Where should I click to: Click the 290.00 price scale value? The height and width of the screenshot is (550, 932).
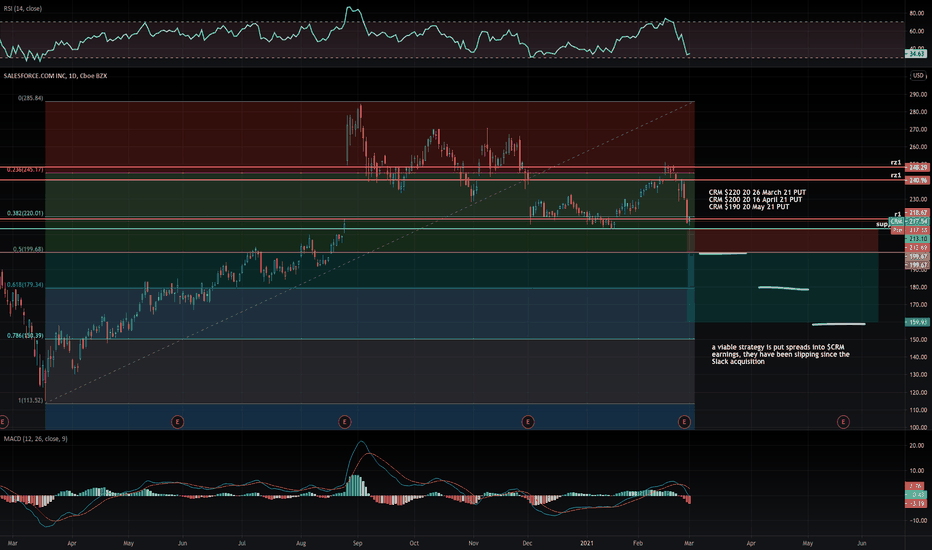pos(918,95)
